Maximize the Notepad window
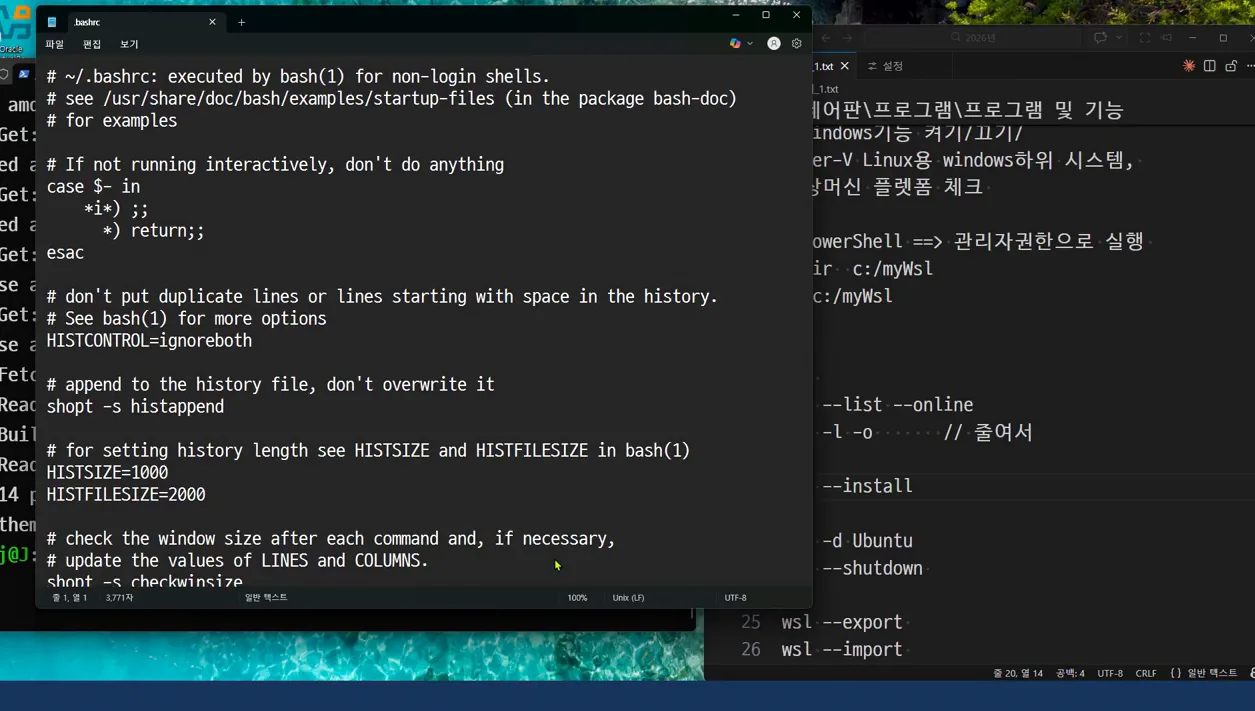Screen dimensions: 1255x711 click(x=766, y=15)
